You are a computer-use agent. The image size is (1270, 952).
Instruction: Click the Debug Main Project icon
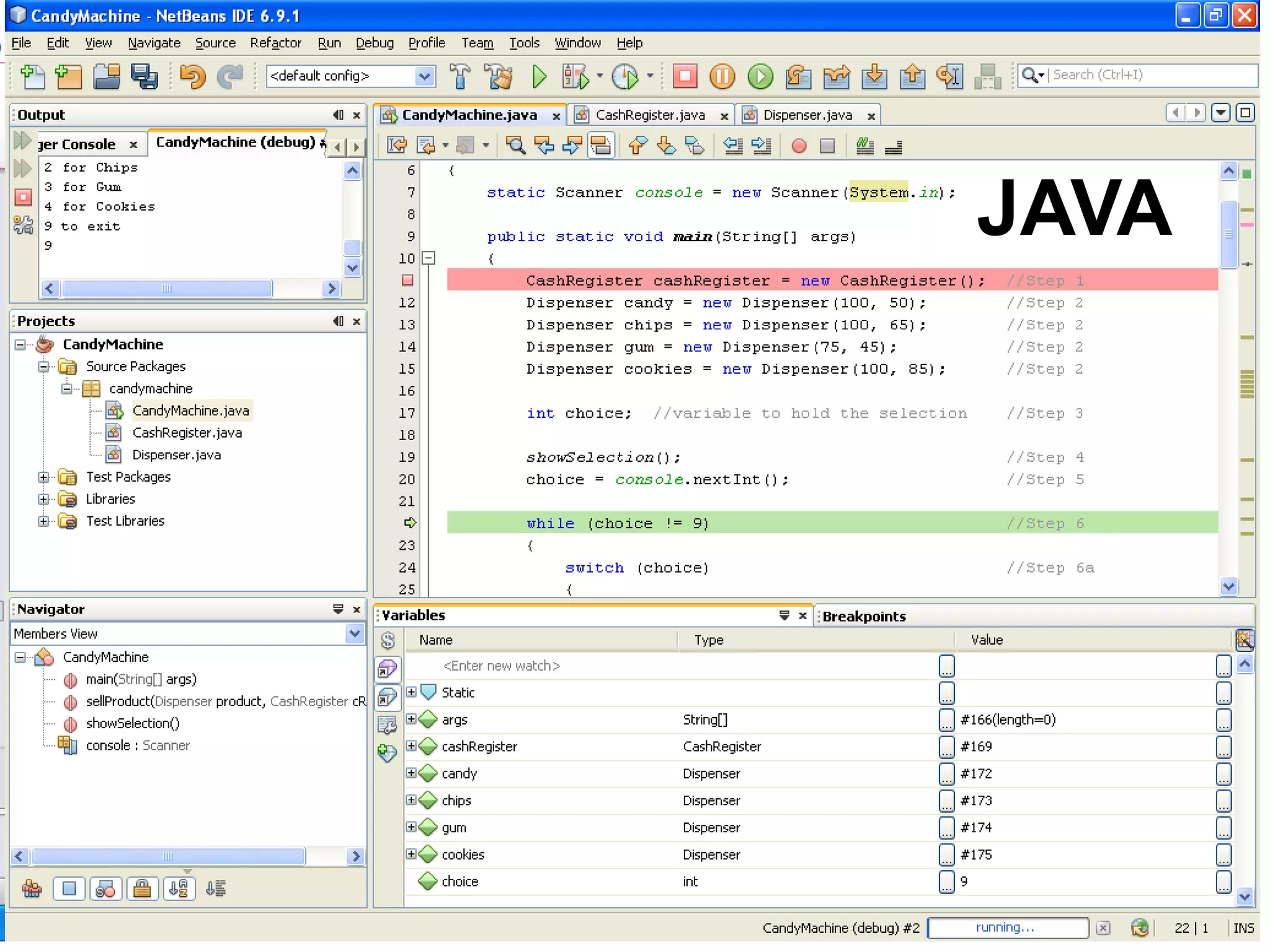pyautogui.click(x=575, y=76)
